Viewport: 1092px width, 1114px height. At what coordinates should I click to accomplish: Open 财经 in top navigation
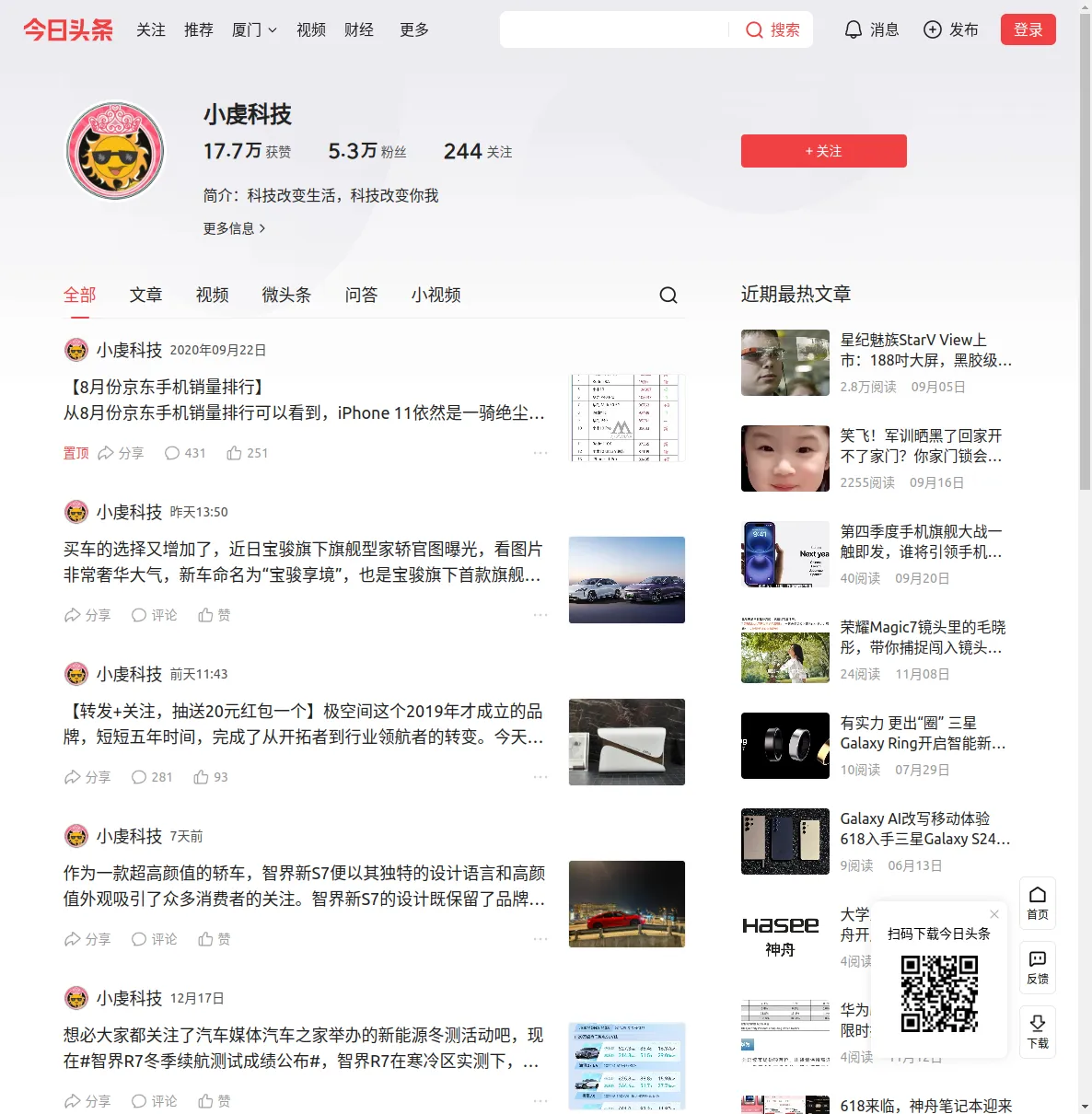click(359, 30)
